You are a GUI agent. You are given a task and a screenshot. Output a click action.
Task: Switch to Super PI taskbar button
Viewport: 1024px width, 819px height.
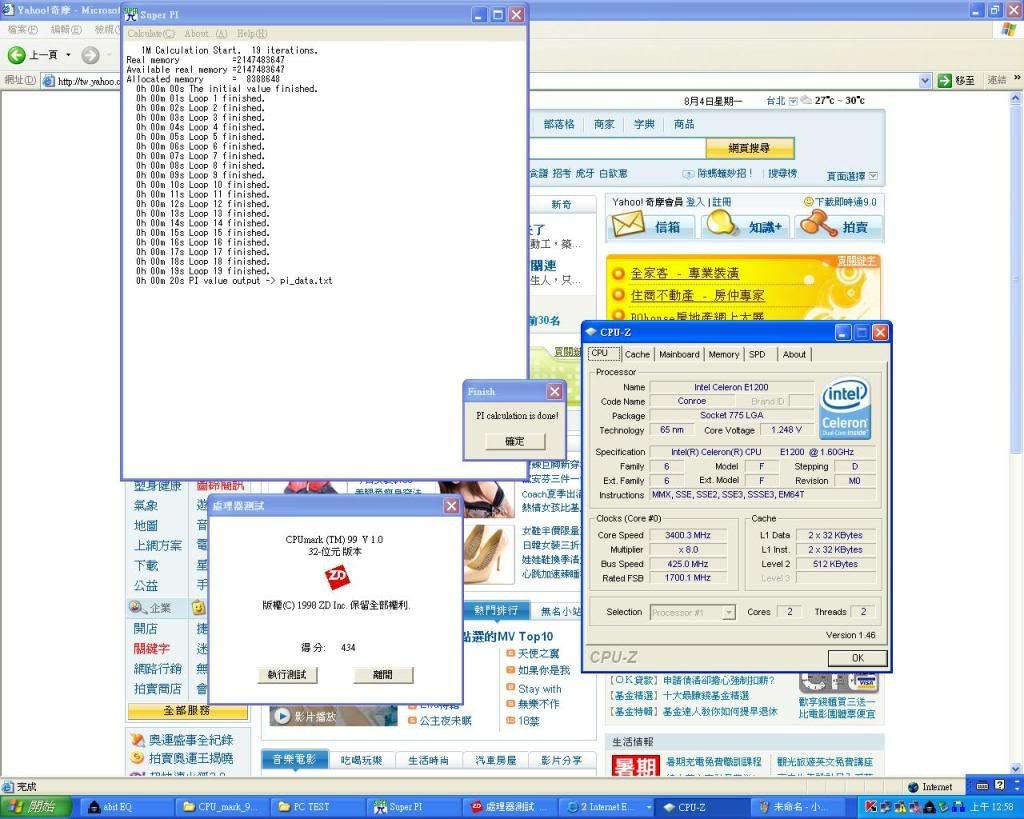point(411,807)
